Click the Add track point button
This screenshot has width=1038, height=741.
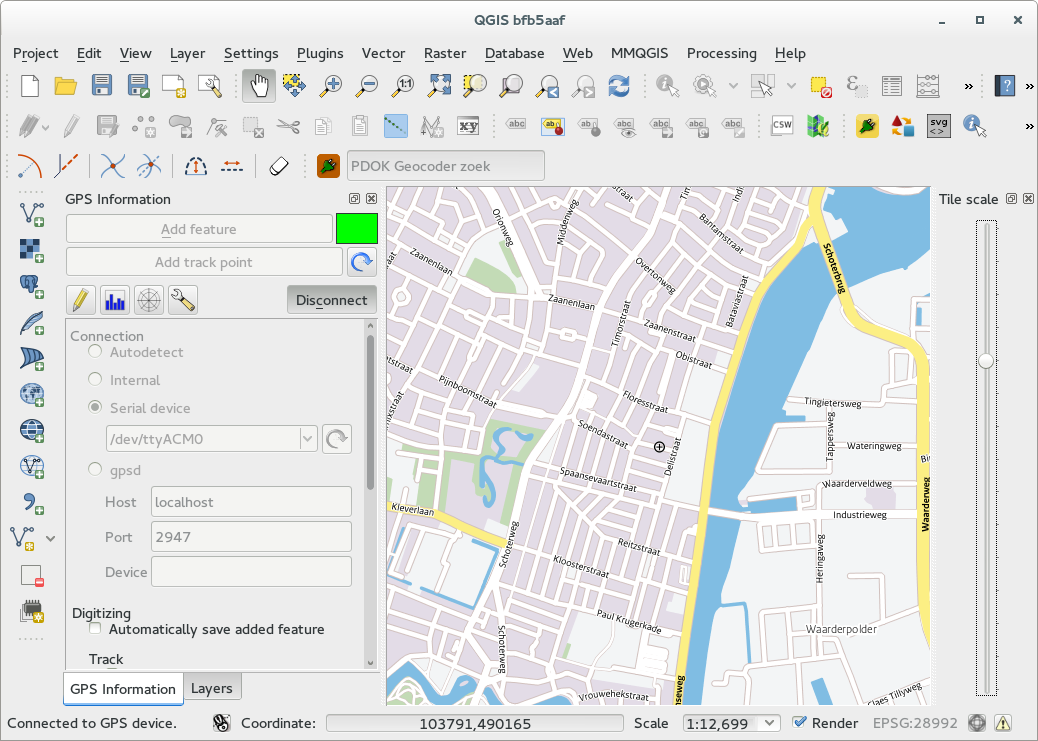click(204, 262)
